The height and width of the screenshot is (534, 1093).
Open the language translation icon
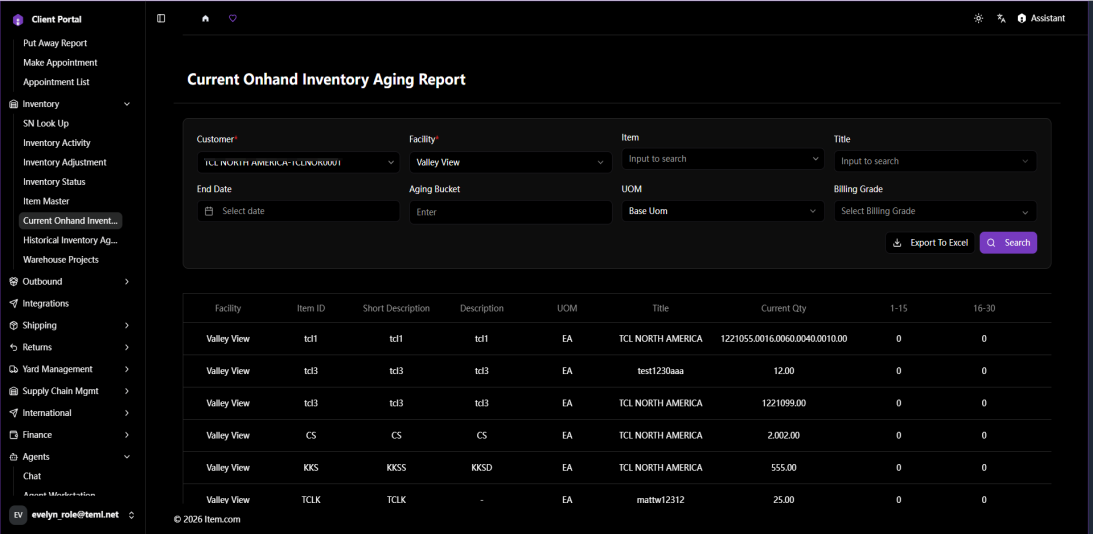click(x=1001, y=18)
